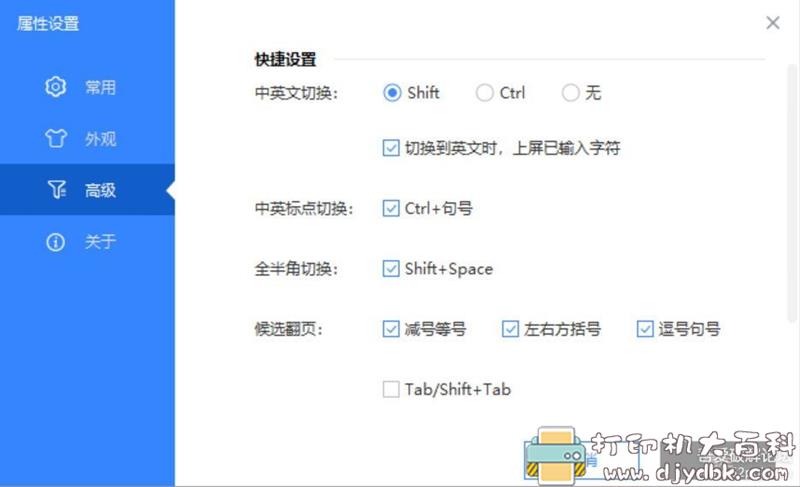Click the 中英标点切换 label

304,209
